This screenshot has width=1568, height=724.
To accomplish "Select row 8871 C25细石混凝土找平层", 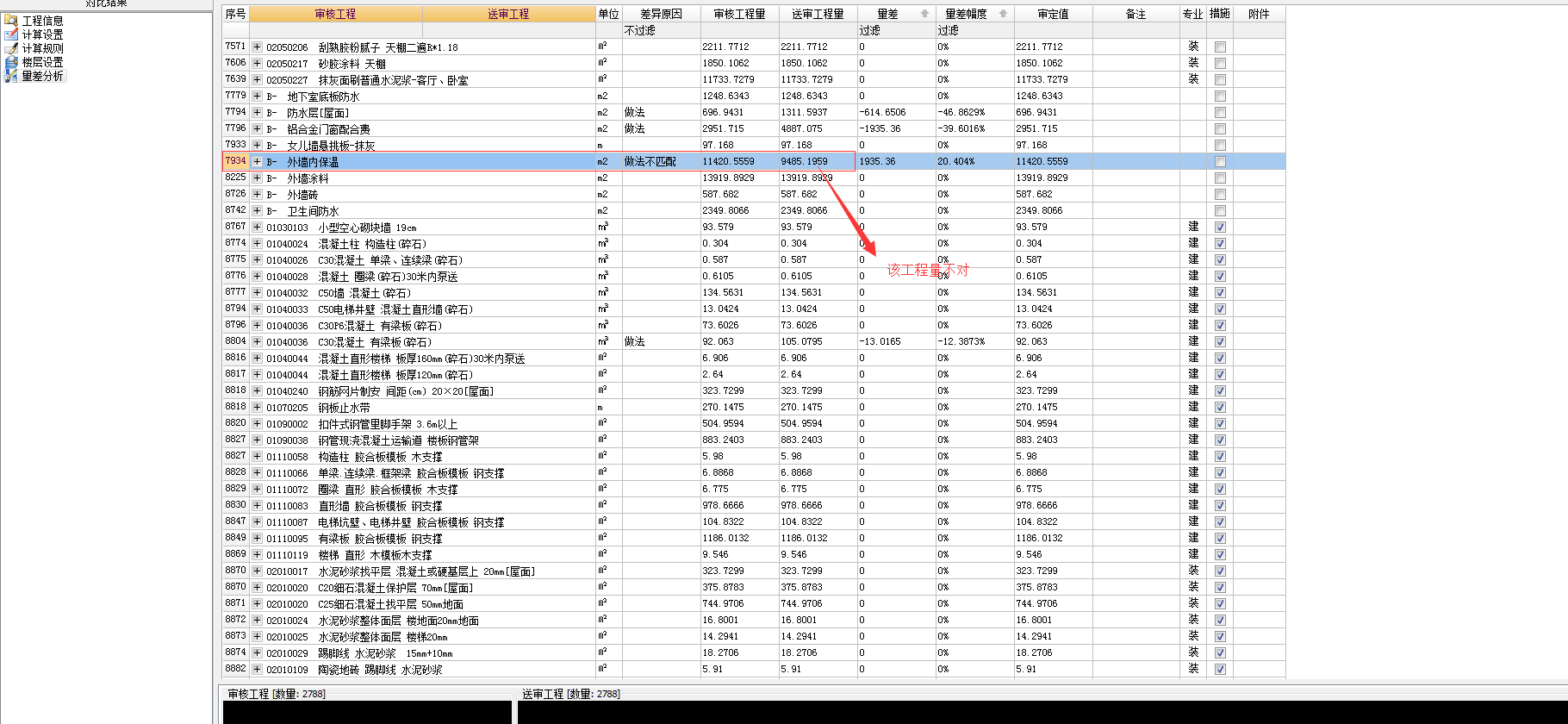I will [x=754, y=604].
